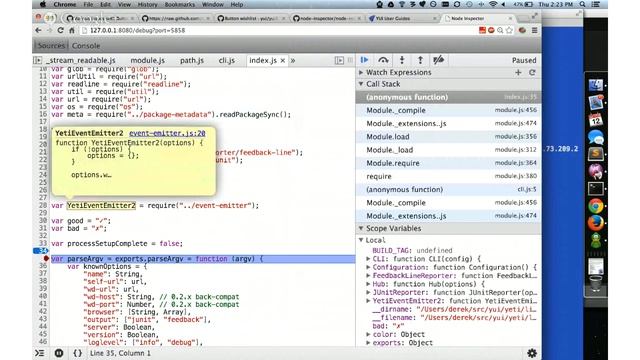
Task: Close the index.js file tab
Action: point(282,60)
